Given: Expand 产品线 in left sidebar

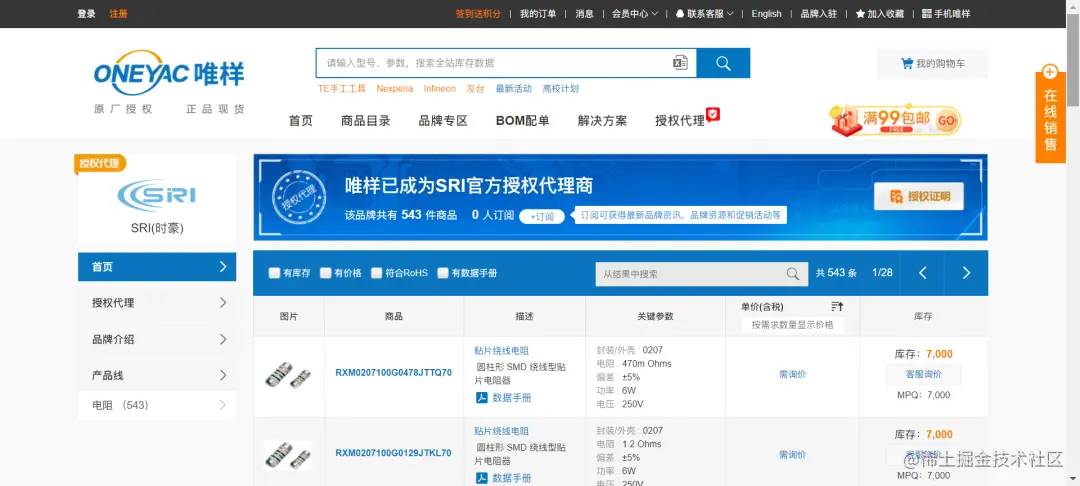Looking at the screenshot, I should pos(157,375).
